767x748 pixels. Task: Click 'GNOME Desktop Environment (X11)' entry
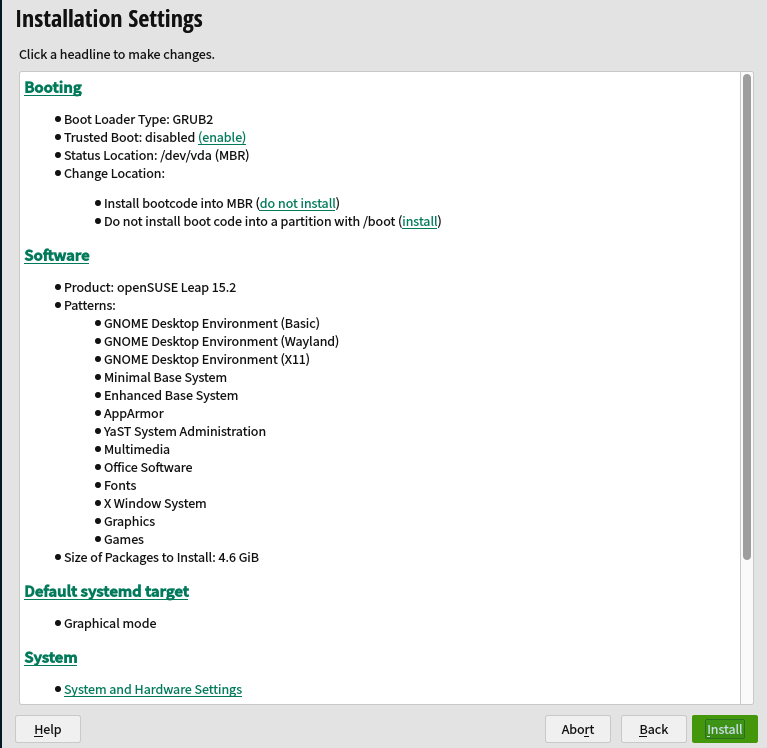pos(207,360)
